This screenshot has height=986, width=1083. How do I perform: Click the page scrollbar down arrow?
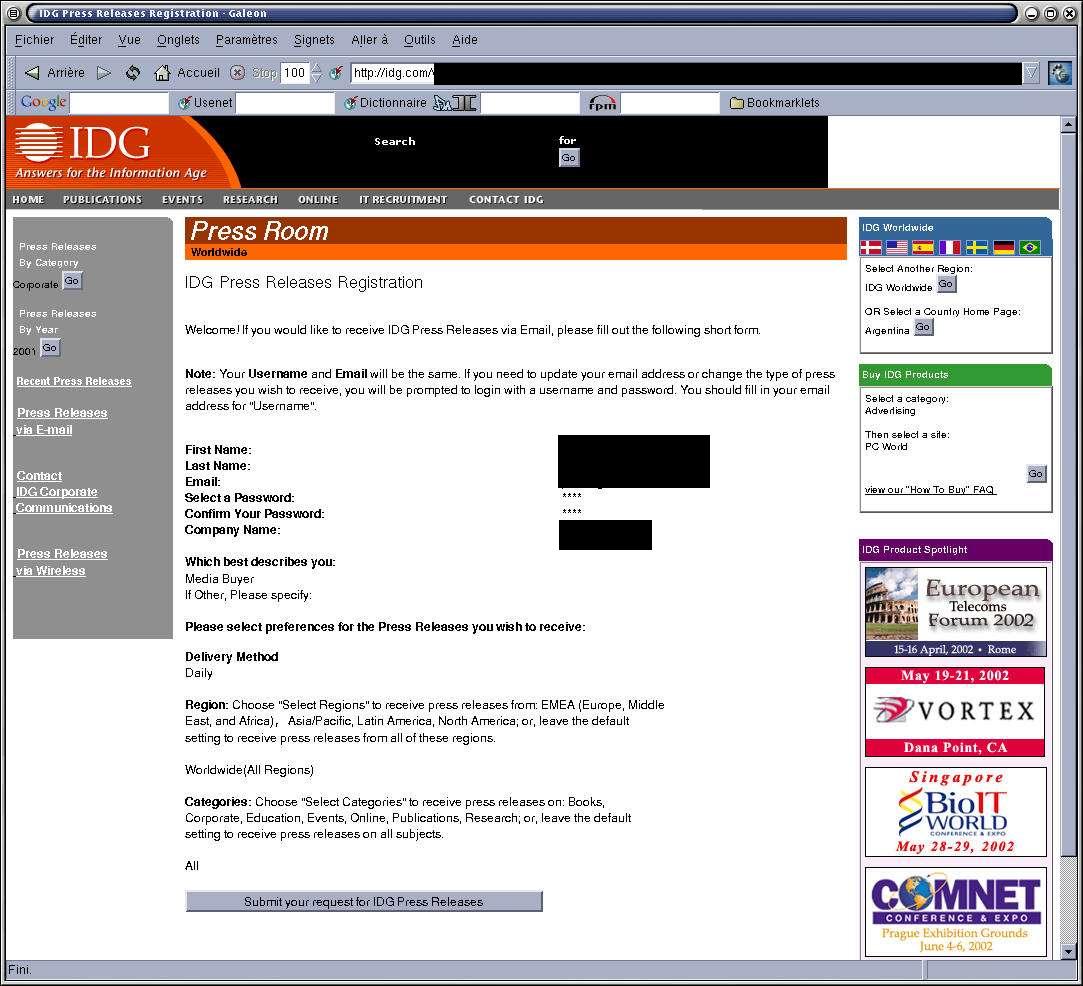click(1068, 951)
